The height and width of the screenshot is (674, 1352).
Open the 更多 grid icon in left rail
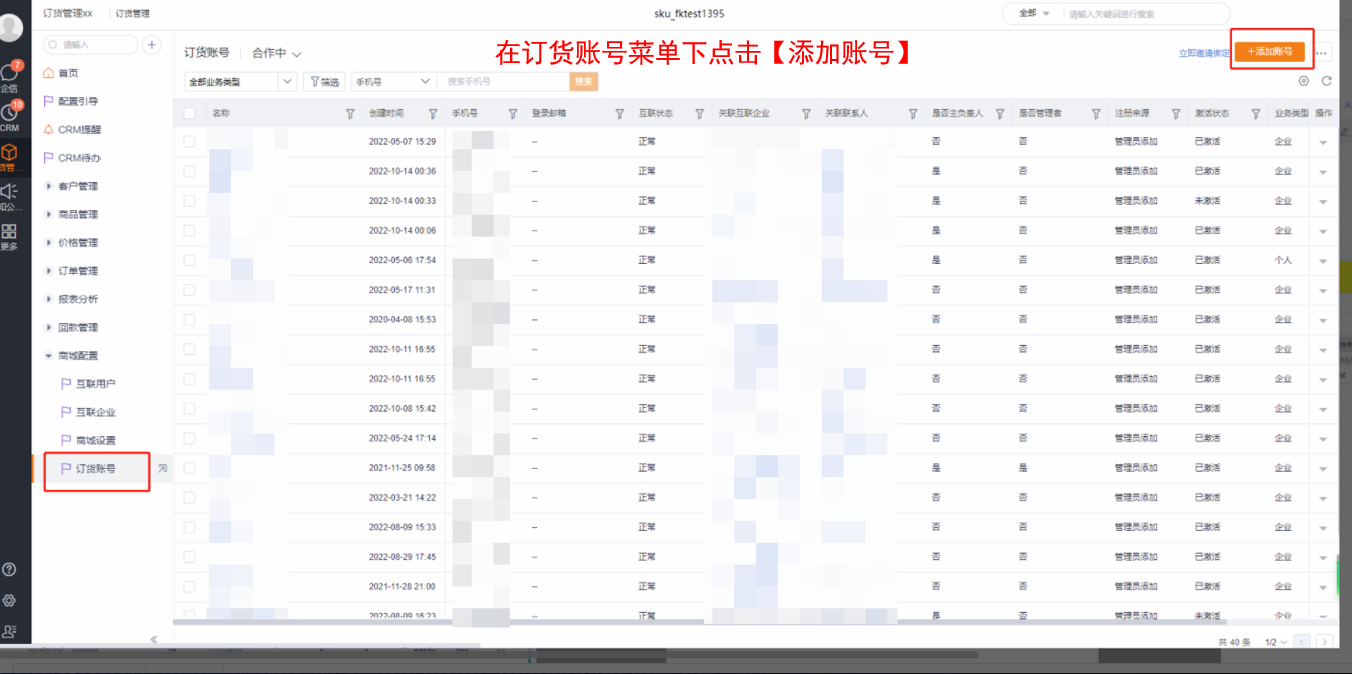9,232
